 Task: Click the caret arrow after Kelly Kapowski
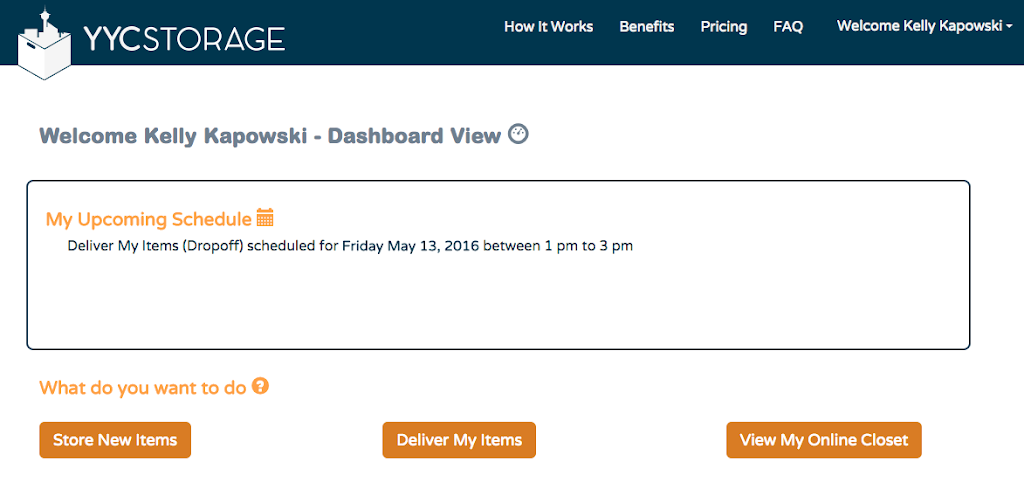pyautogui.click(x=1010, y=27)
